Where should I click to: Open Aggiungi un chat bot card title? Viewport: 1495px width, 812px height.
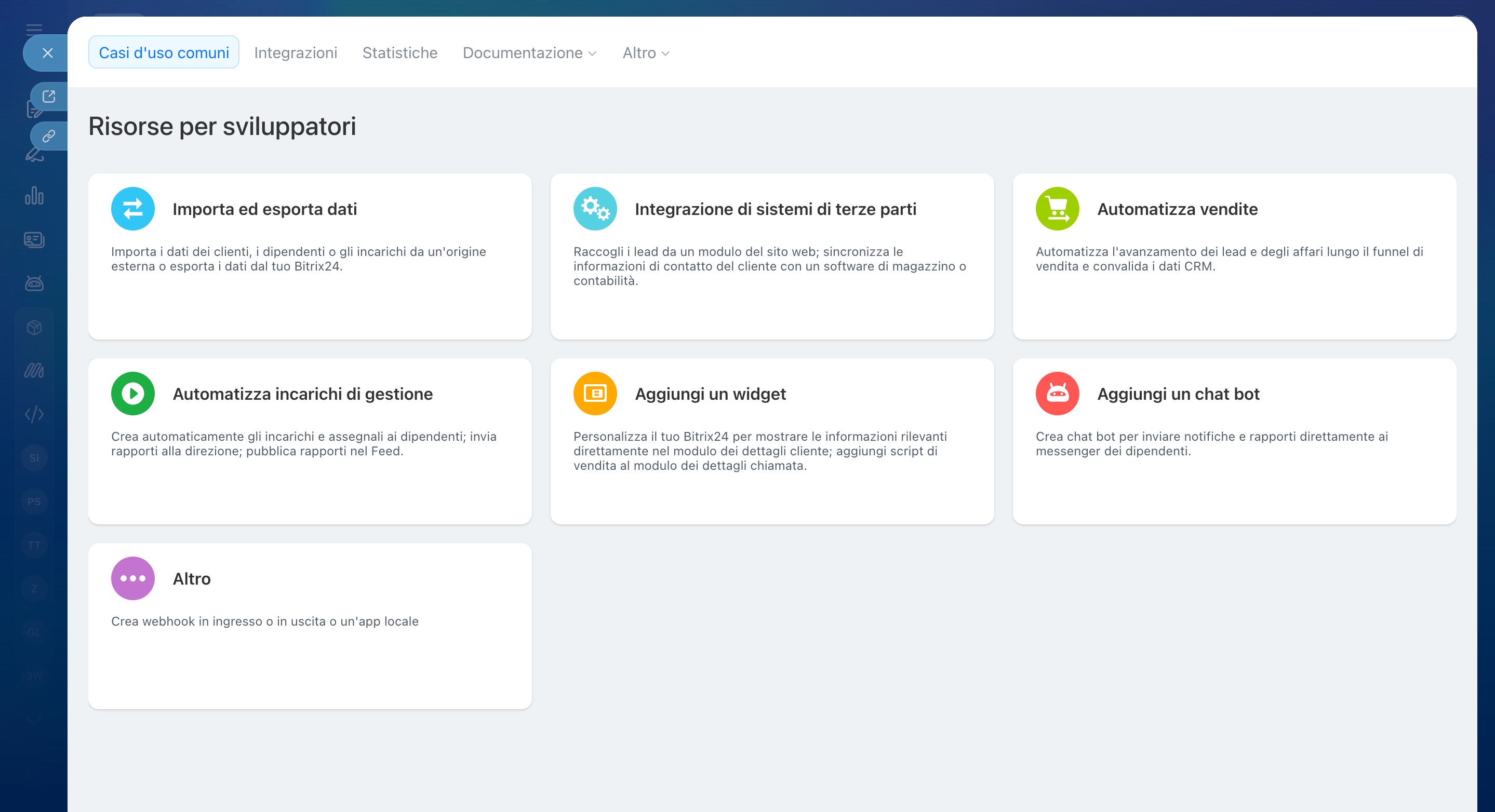1178,394
